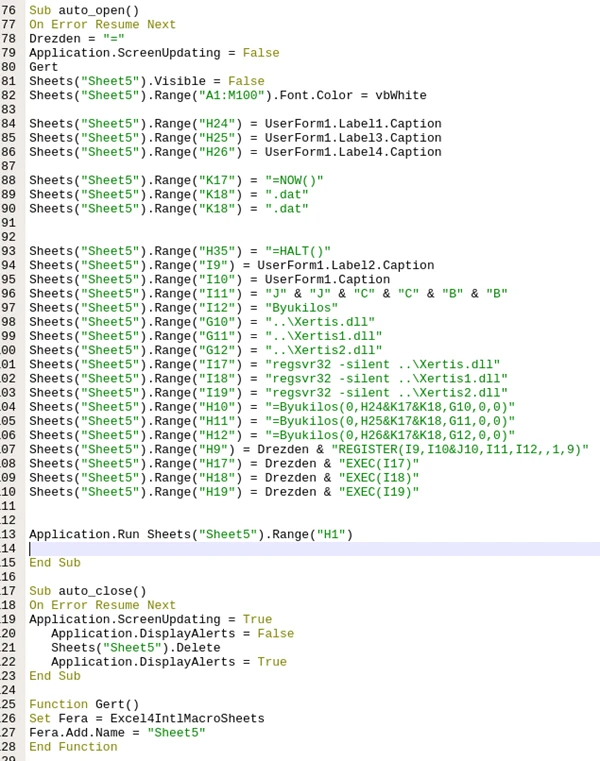The height and width of the screenshot is (761, 600).
Task: Click the 'Application.ScreenUpdating = False' line
Action: [154, 52]
